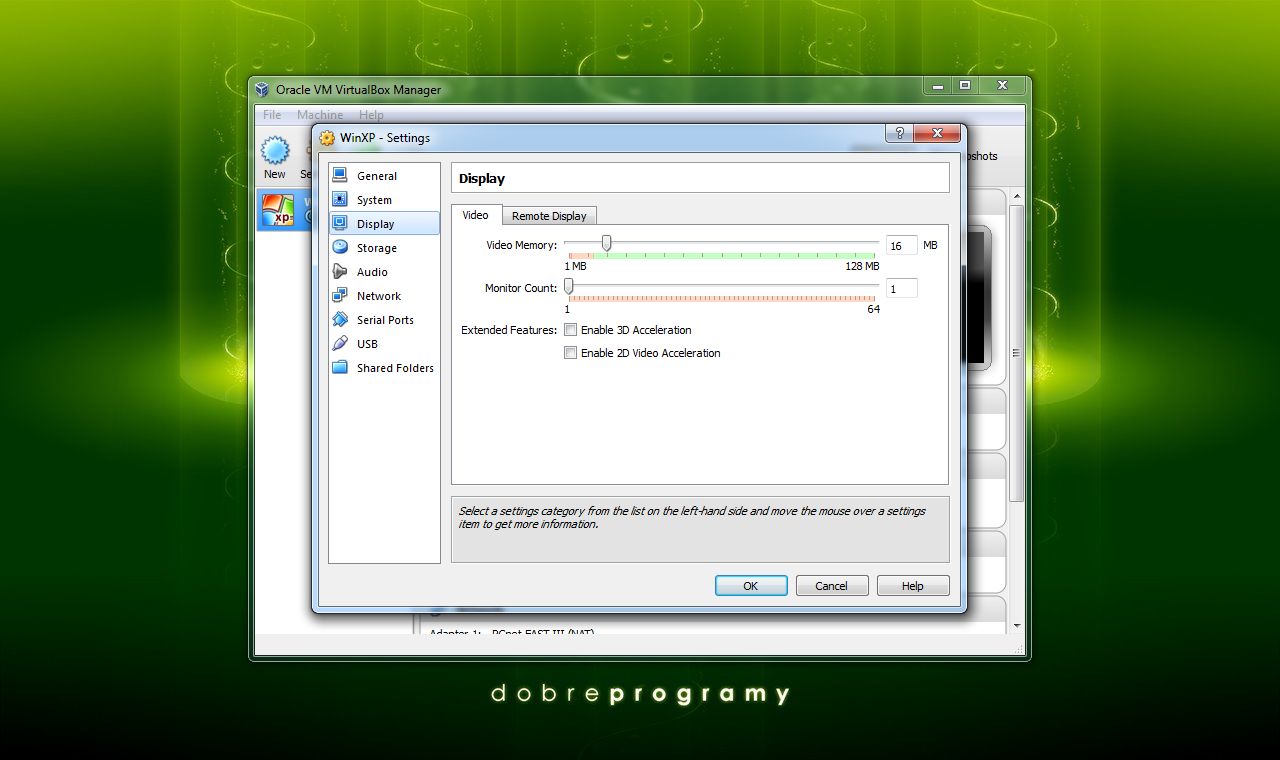
Task: Select the Display monitor icon in sidebar
Action: (340, 223)
